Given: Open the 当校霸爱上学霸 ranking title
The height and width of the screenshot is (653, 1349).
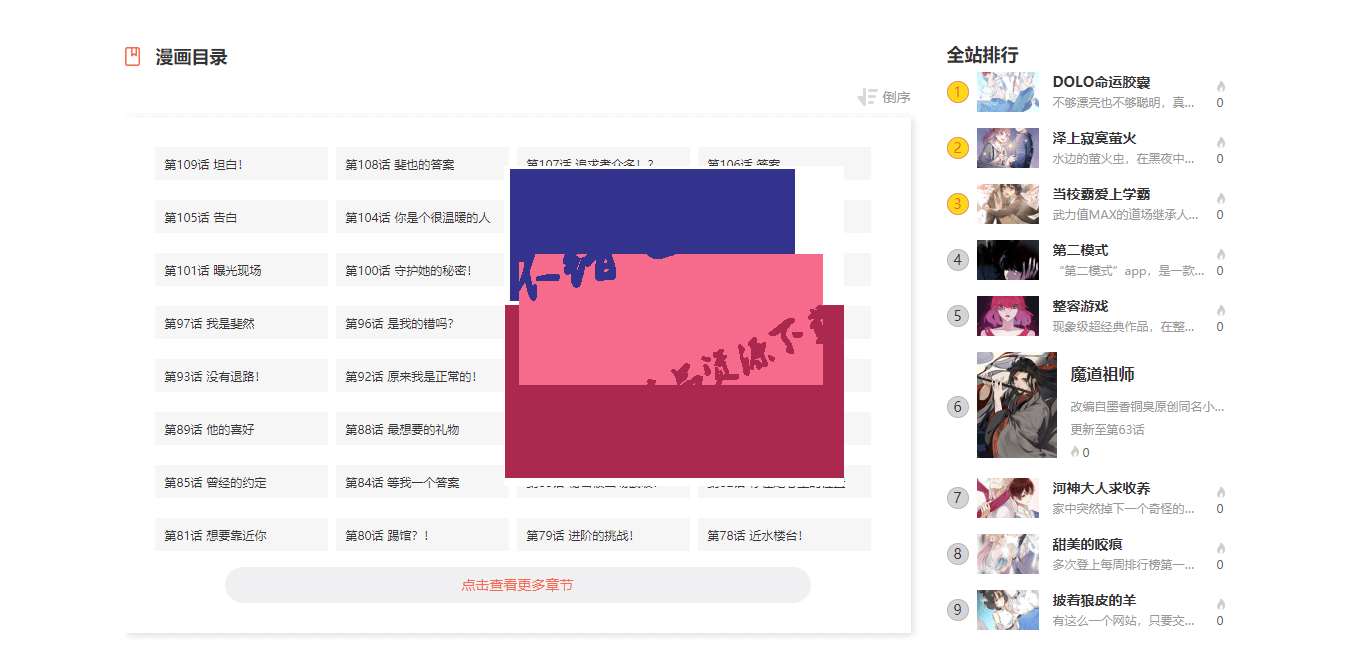Looking at the screenshot, I should tap(1101, 194).
